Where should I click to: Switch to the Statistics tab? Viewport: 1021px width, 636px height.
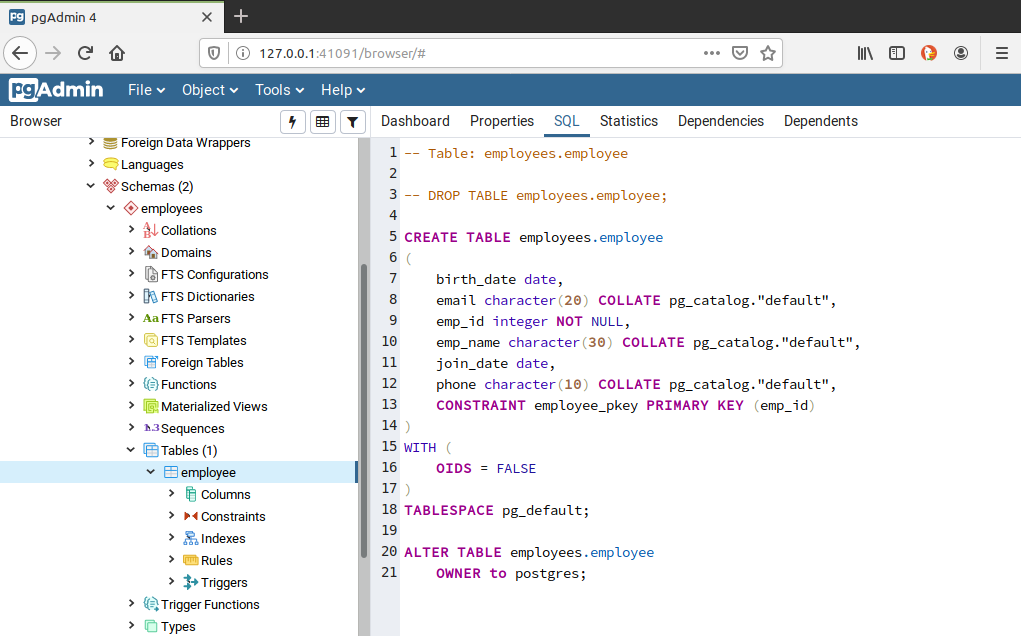(628, 120)
